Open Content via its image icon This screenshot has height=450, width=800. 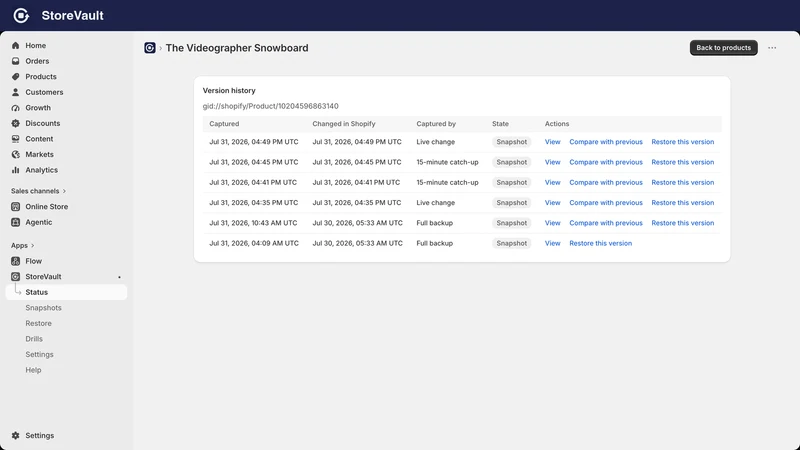(15, 139)
